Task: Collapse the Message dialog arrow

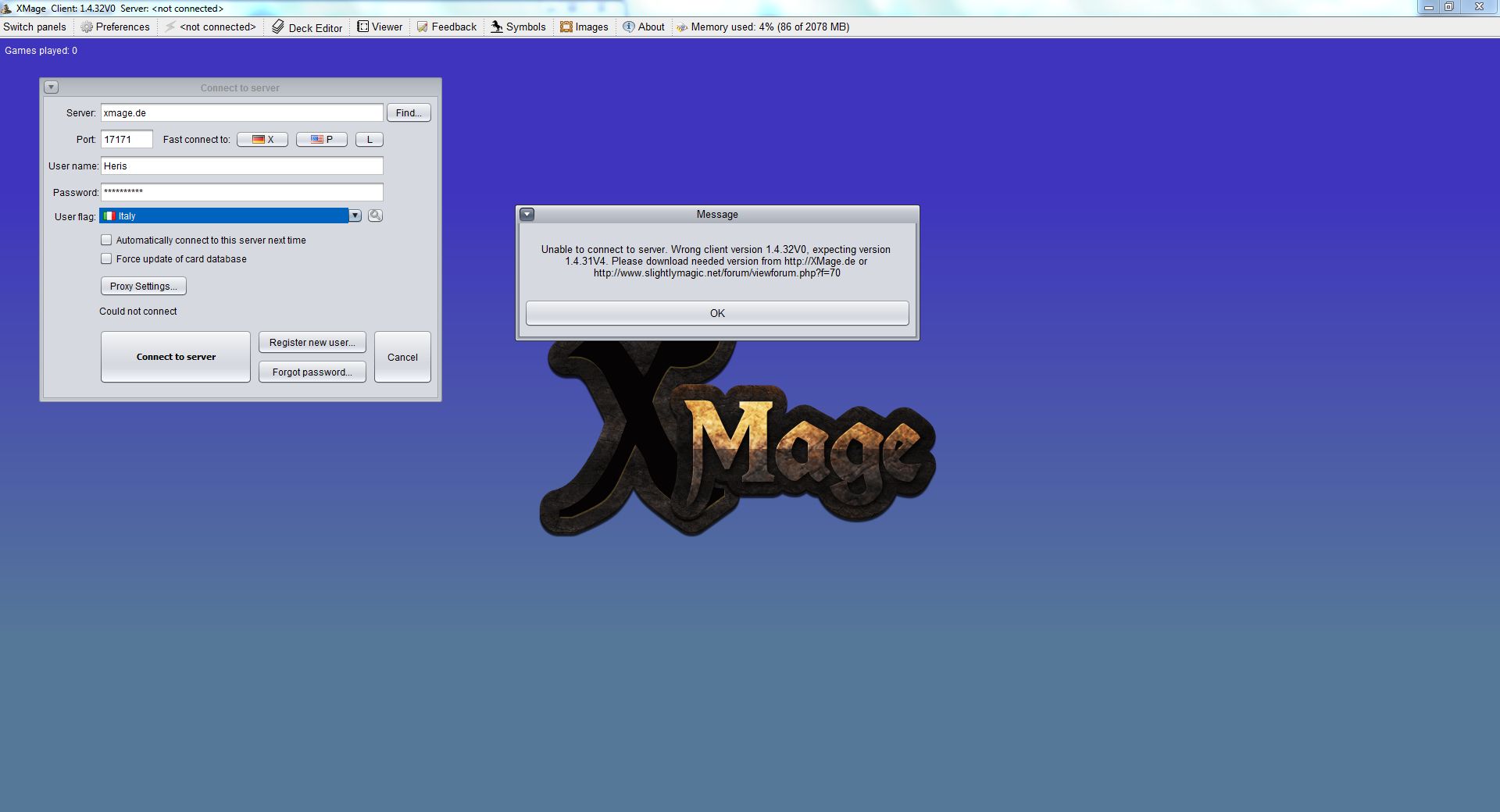Action: [527, 214]
